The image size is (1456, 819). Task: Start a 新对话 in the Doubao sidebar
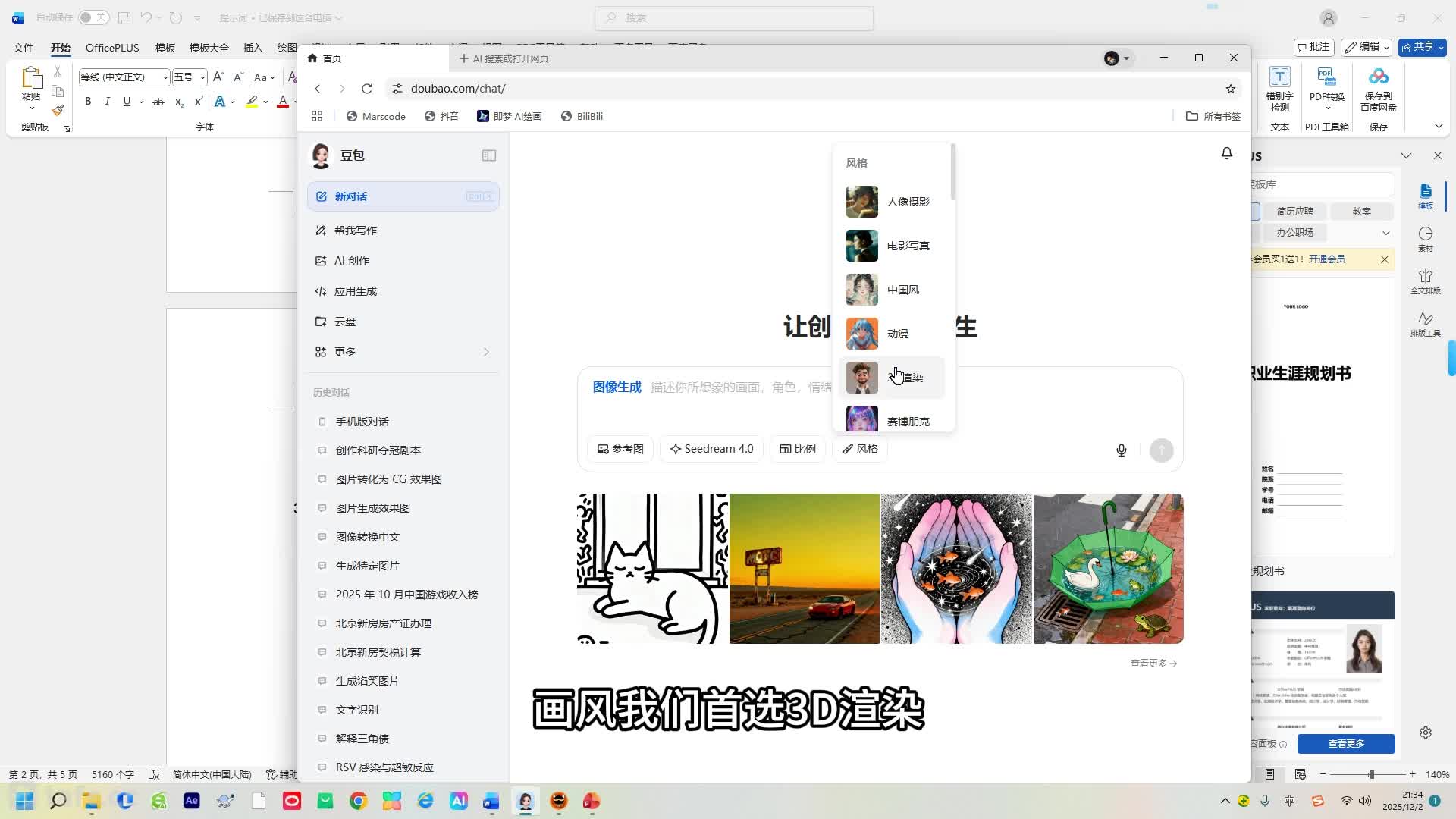(350, 196)
